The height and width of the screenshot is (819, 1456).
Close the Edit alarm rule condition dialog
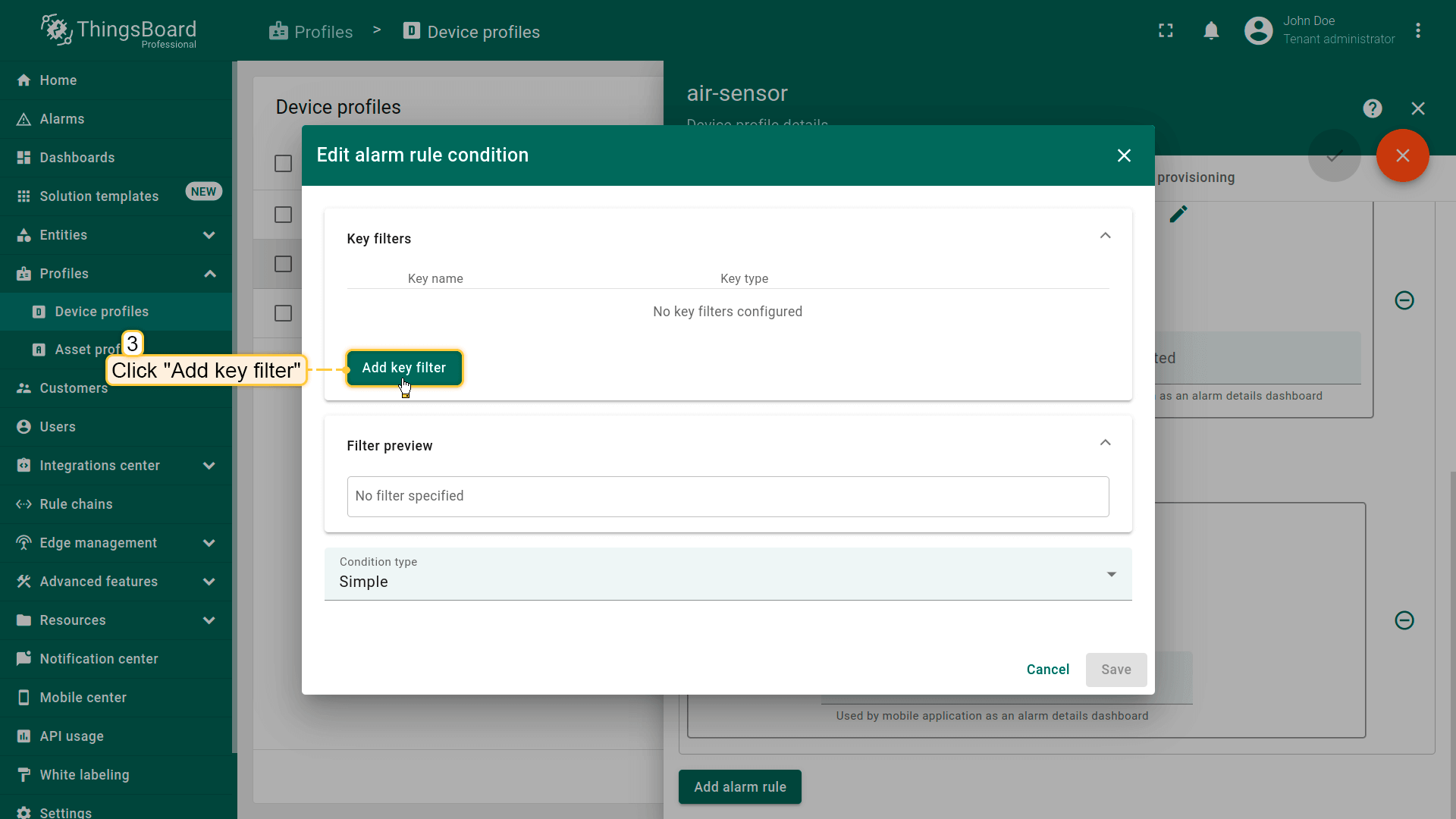point(1123,155)
